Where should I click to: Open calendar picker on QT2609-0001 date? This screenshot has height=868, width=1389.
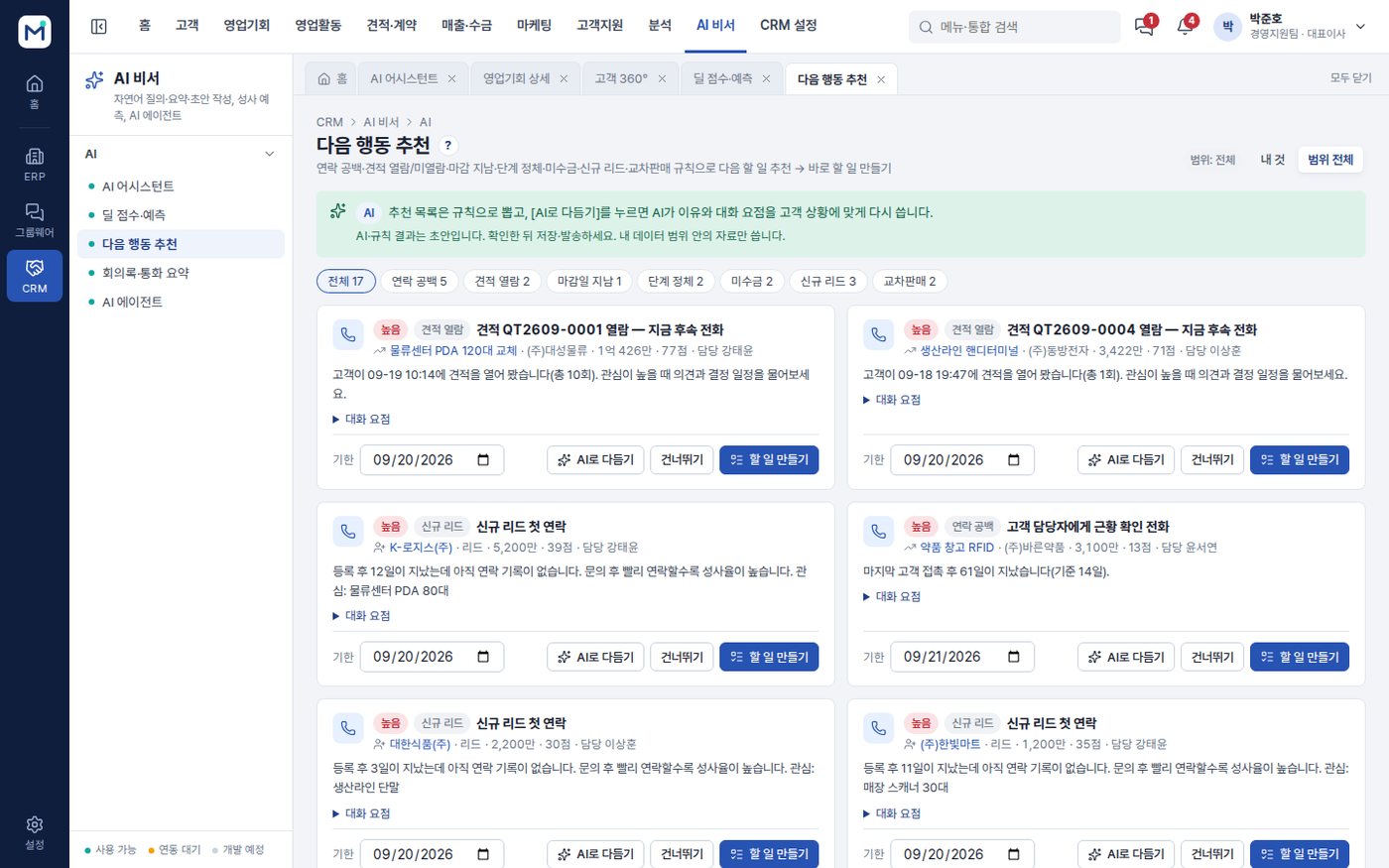[x=483, y=460]
